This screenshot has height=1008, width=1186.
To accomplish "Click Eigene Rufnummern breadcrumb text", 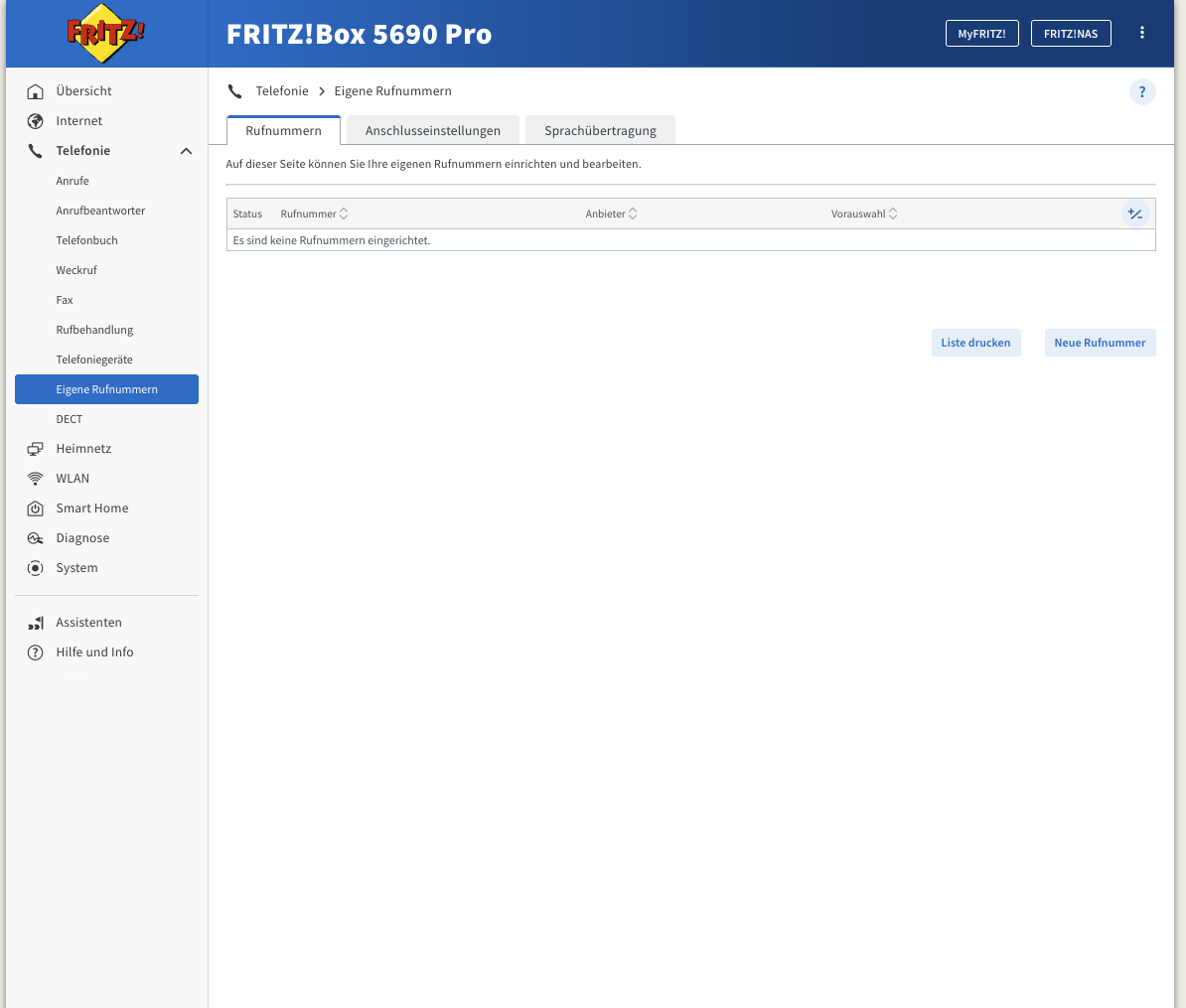I will click(x=392, y=90).
